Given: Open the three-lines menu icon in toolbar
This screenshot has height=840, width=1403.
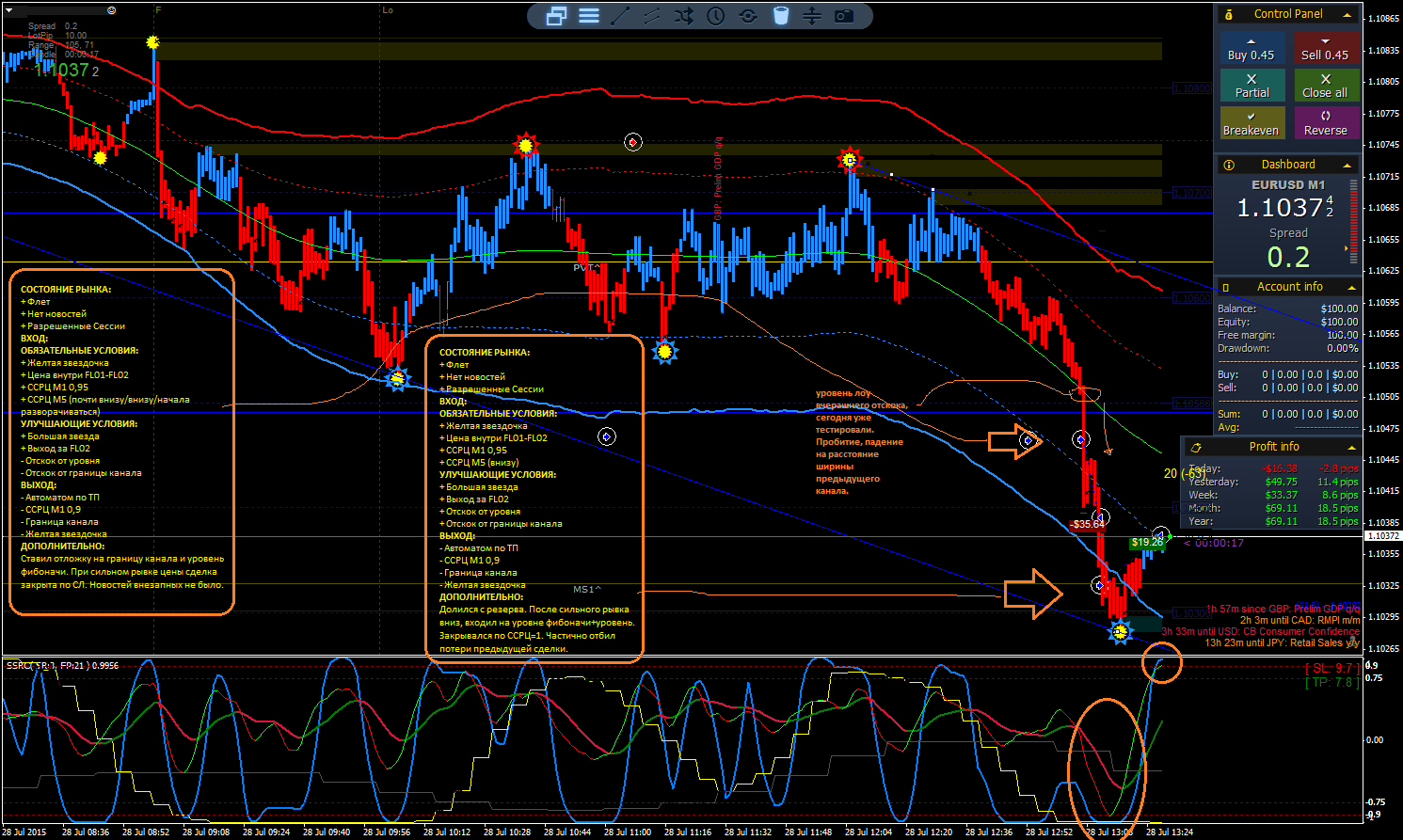Looking at the screenshot, I should 589,16.
